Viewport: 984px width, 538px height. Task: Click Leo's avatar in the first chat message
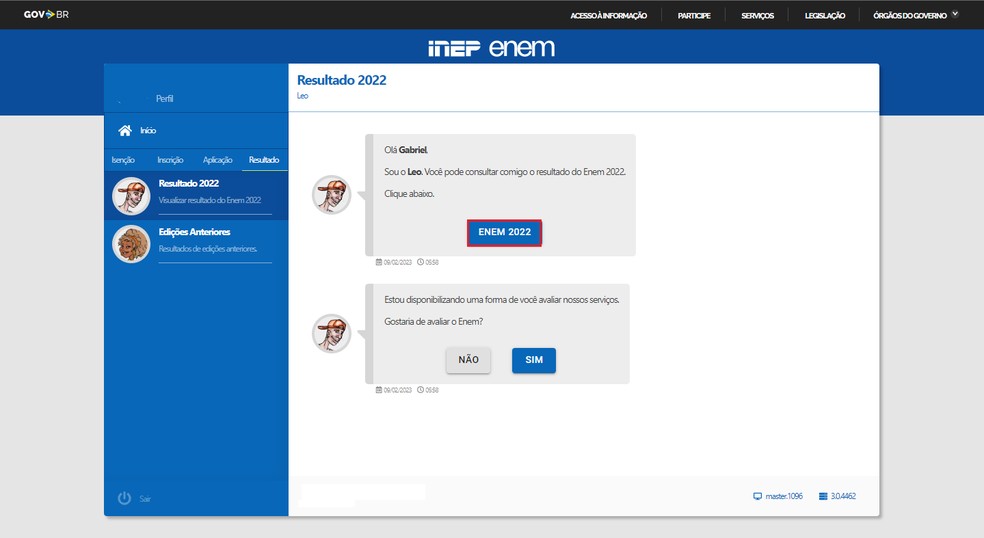pyautogui.click(x=332, y=194)
